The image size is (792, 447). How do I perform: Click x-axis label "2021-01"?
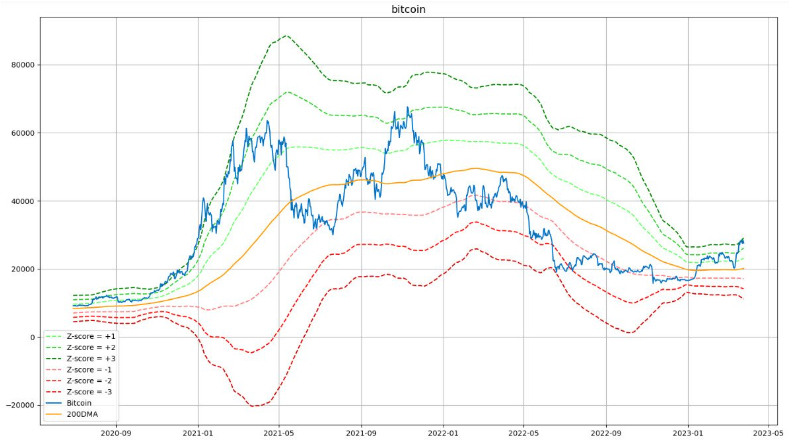pyautogui.click(x=198, y=433)
